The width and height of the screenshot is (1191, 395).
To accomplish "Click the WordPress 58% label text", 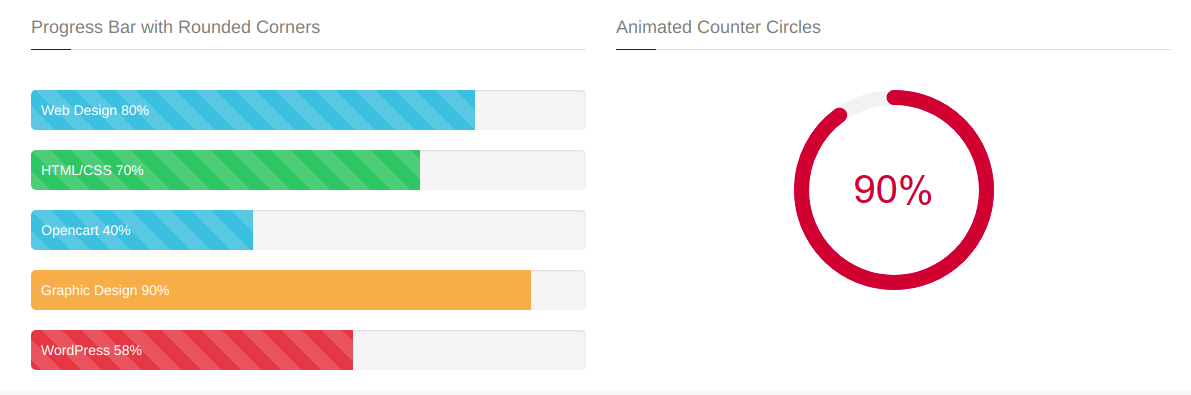I will 91,350.
